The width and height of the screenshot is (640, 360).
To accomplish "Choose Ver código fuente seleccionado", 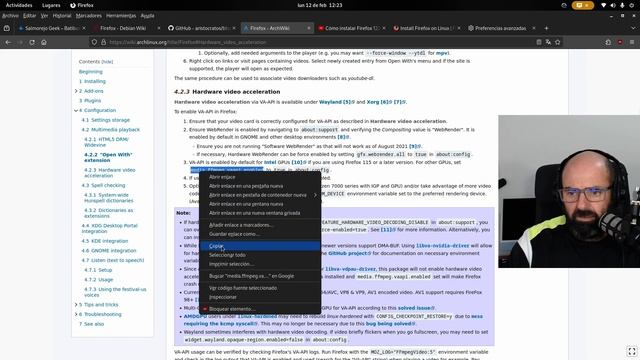I will pyautogui.click(x=260, y=288).
